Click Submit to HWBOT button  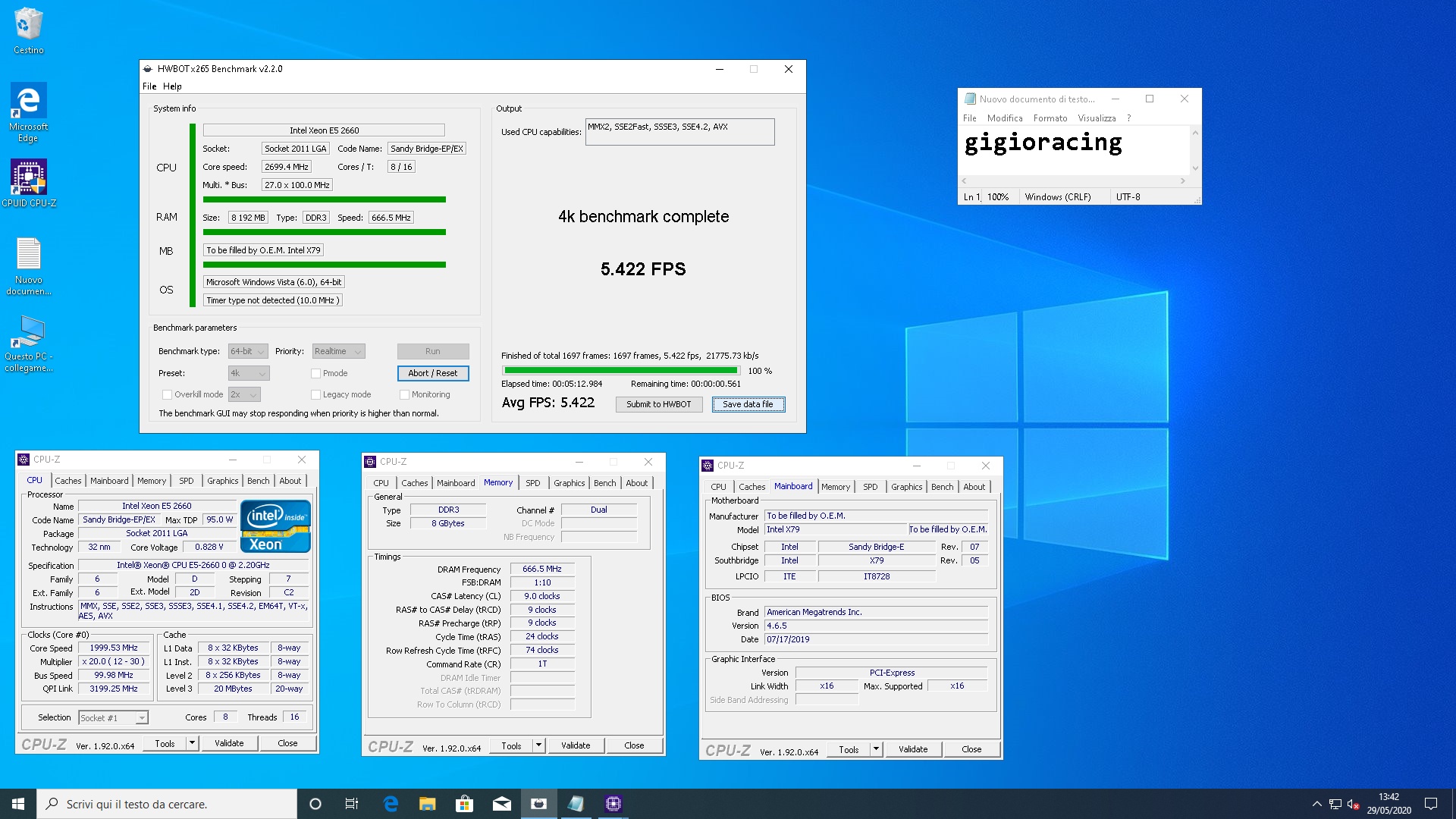(658, 404)
